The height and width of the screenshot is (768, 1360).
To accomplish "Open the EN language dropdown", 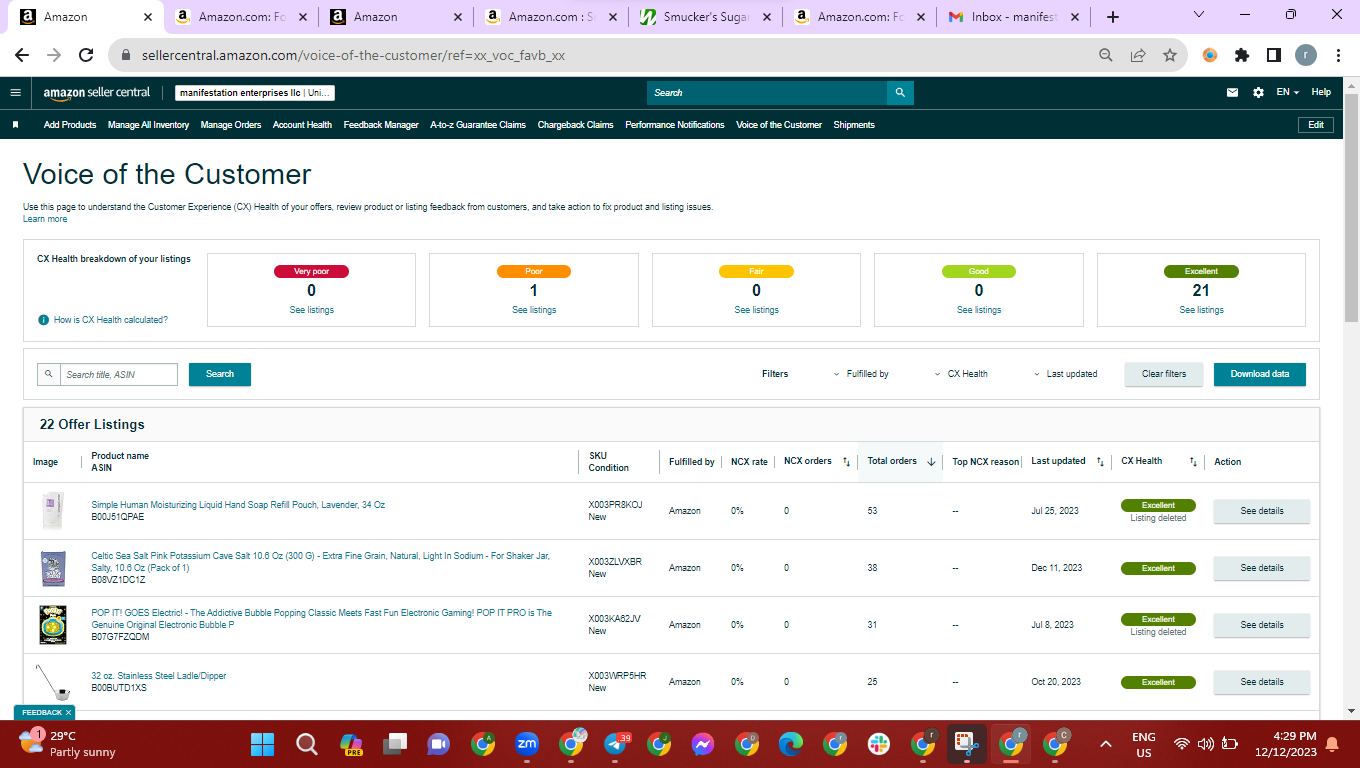I will click(1287, 92).
